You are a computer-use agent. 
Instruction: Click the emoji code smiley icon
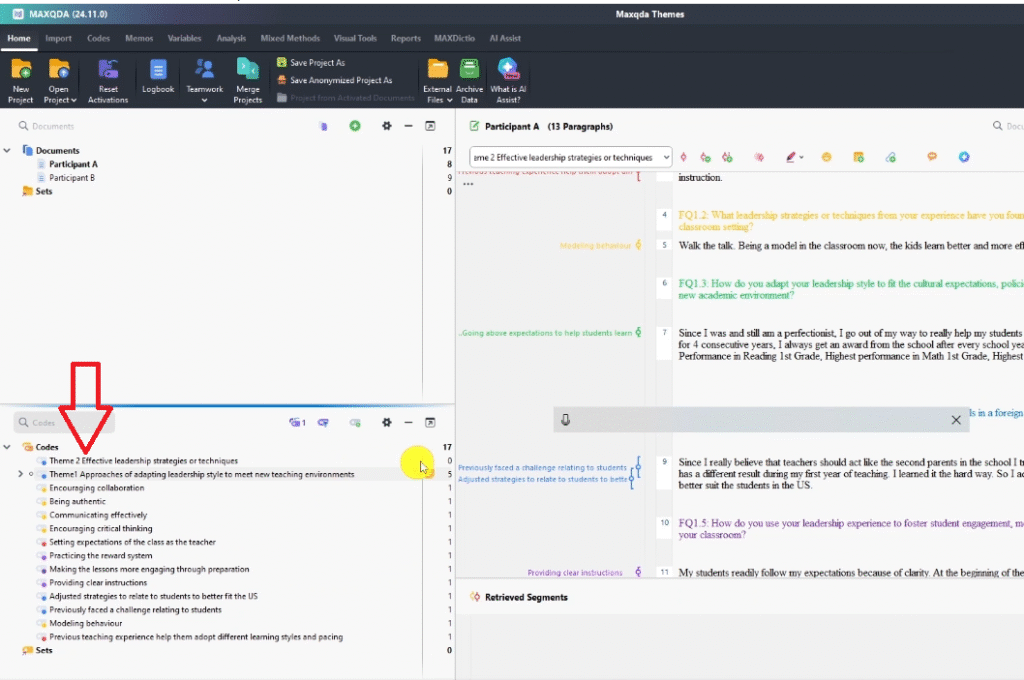tap(827, 157)
